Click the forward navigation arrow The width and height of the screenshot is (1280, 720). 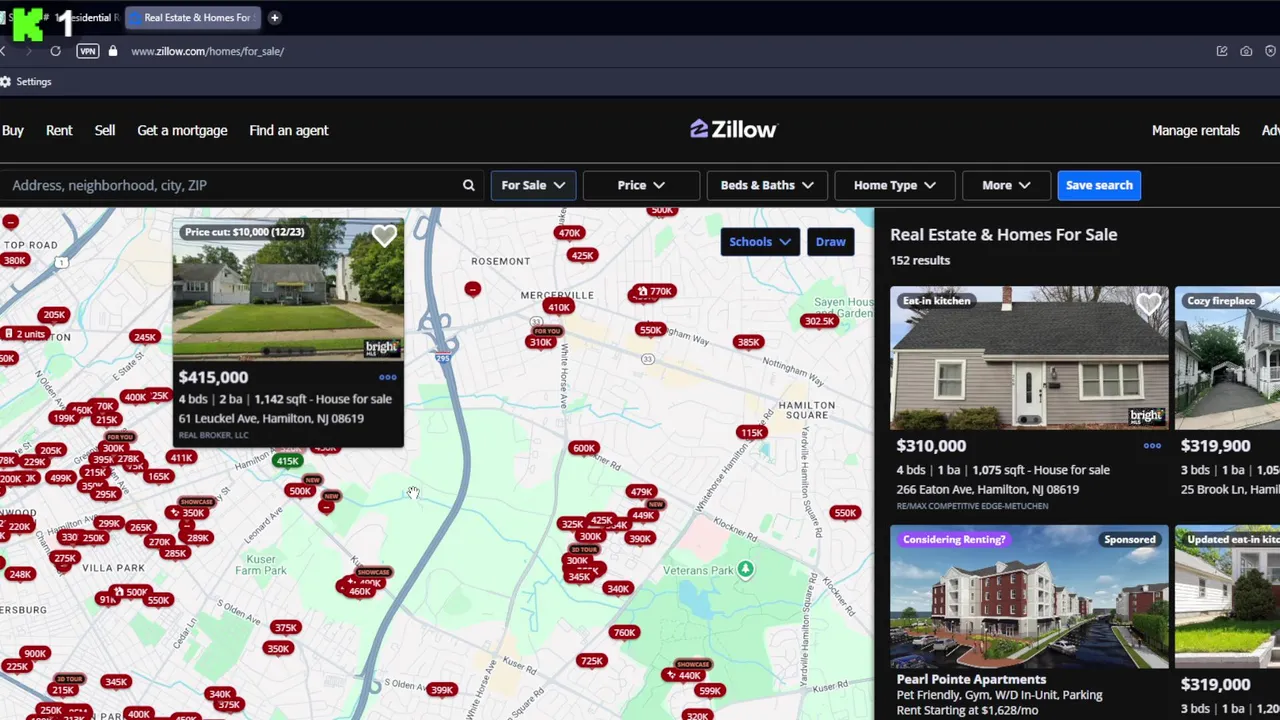tap(27, 51)
